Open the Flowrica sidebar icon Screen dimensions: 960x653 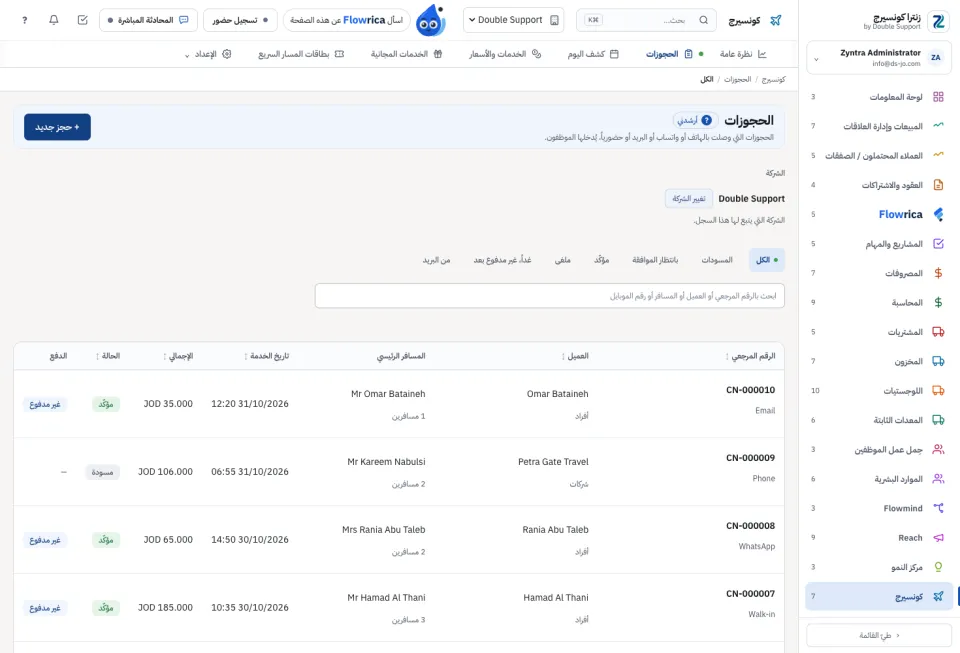pyautogui.click(x=938, y=214)
